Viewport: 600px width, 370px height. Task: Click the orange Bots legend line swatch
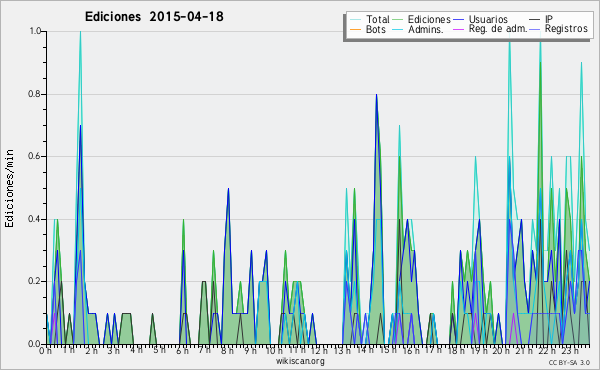pos(355,29)
